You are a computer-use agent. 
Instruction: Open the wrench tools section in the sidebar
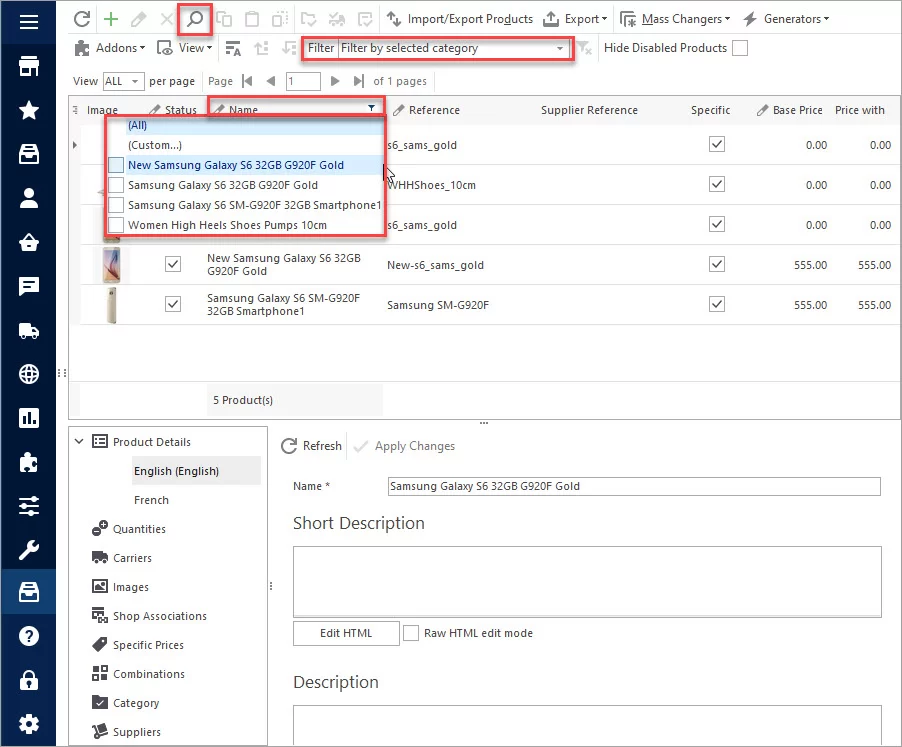click(29, 550)
